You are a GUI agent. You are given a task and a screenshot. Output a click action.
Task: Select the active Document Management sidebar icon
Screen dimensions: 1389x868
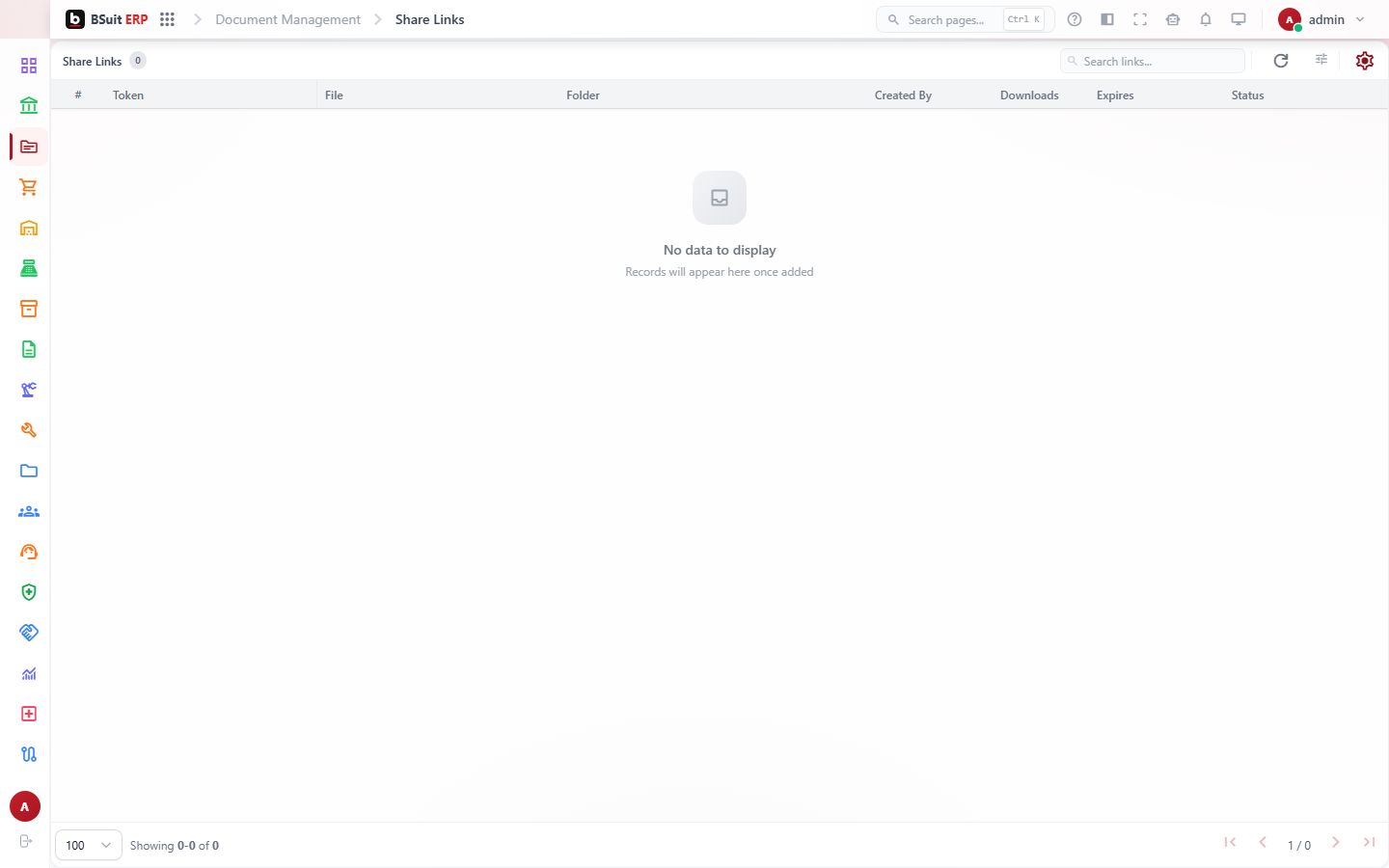tap(29, 147)
